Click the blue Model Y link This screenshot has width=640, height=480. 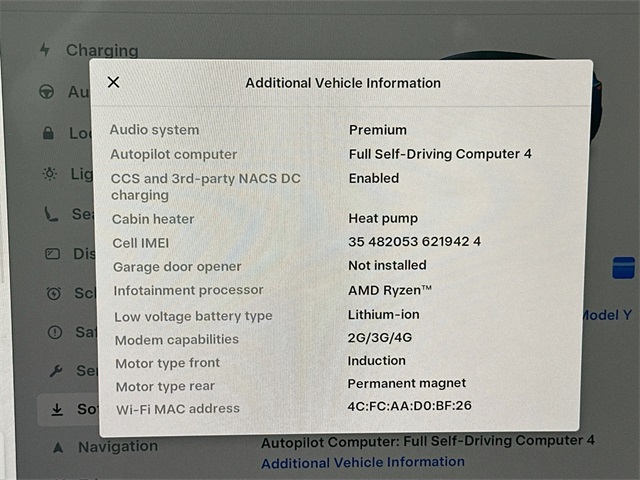607,315
